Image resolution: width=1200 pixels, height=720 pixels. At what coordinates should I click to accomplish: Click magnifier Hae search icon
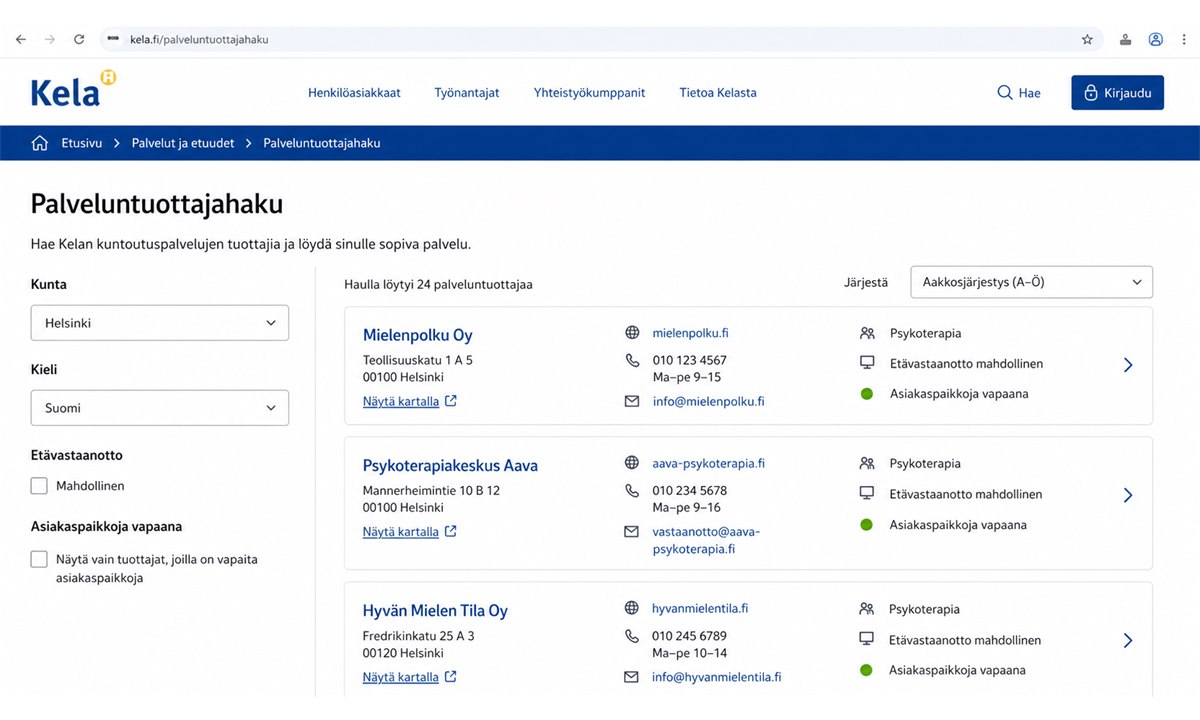point(1005,92)
